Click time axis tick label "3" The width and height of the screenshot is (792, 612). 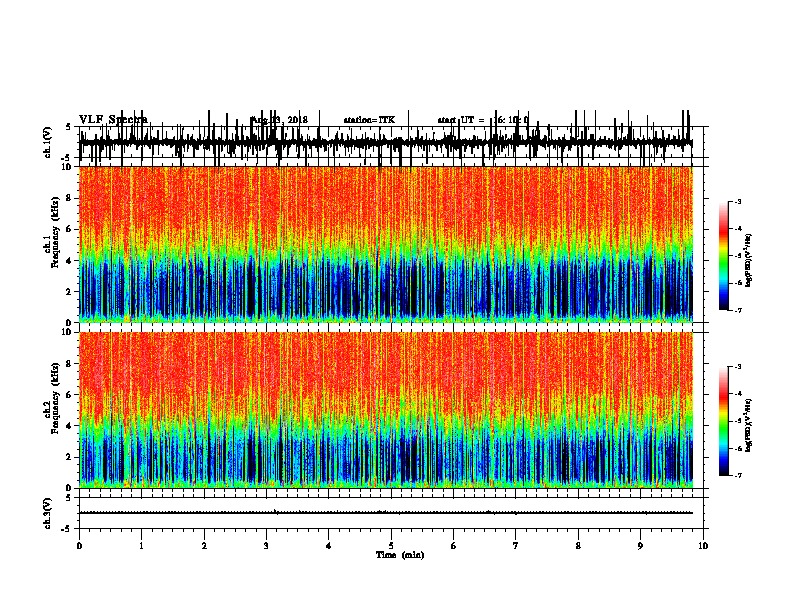[266, 546]
